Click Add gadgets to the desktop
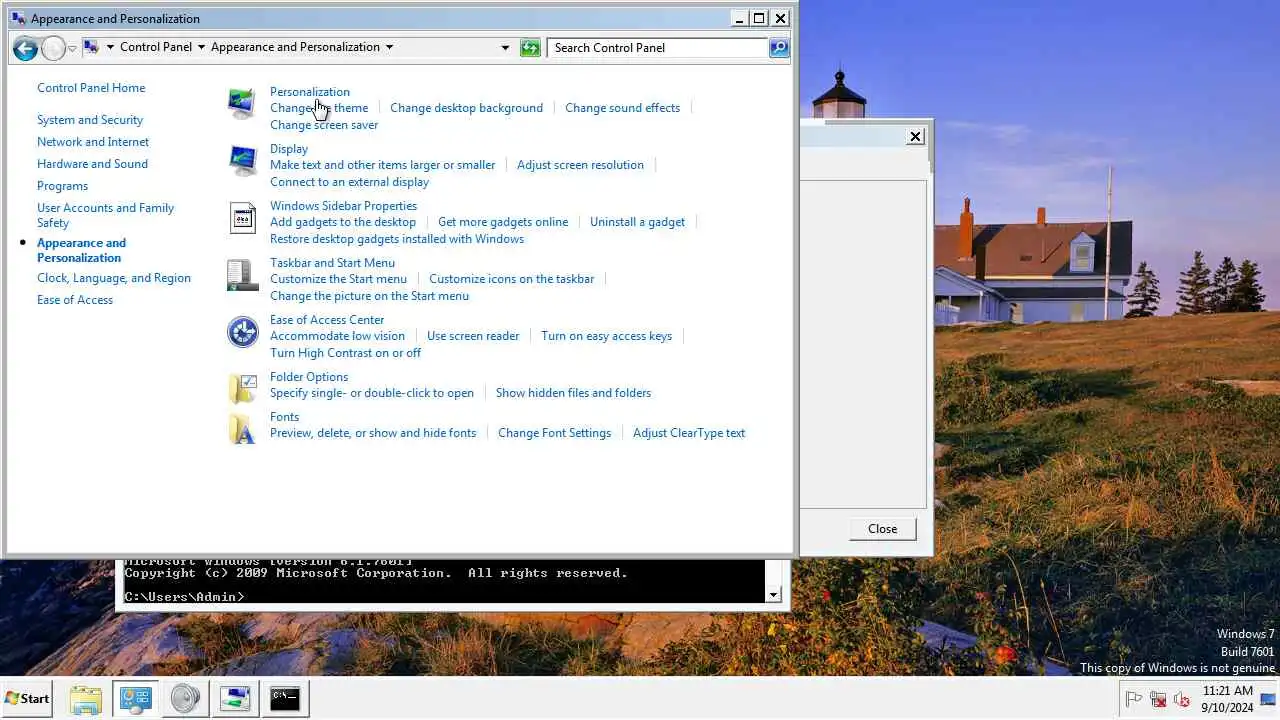This screenshot has height=720, width=1280. tap(343, 222)
